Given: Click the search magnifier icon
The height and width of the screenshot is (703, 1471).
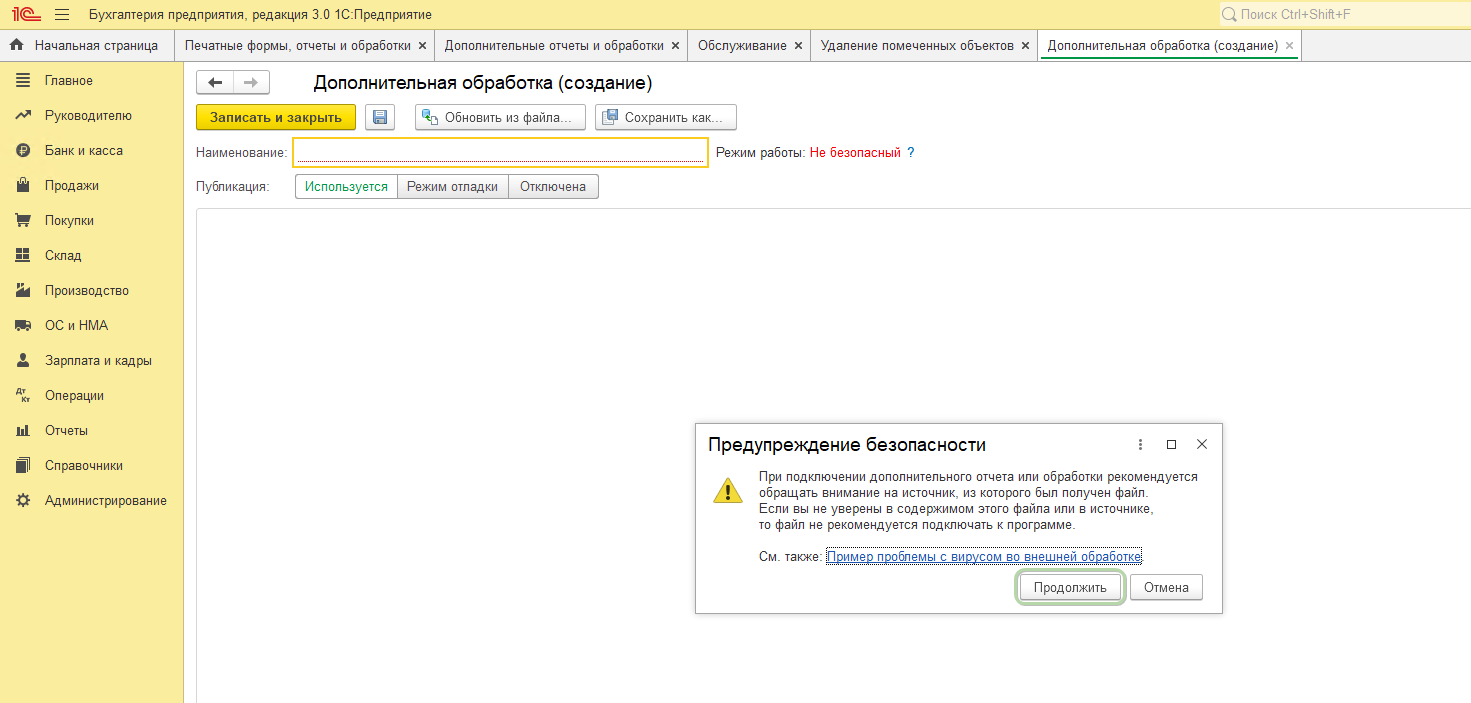Looking at the screenshot, I should [x=1229, y=15].
